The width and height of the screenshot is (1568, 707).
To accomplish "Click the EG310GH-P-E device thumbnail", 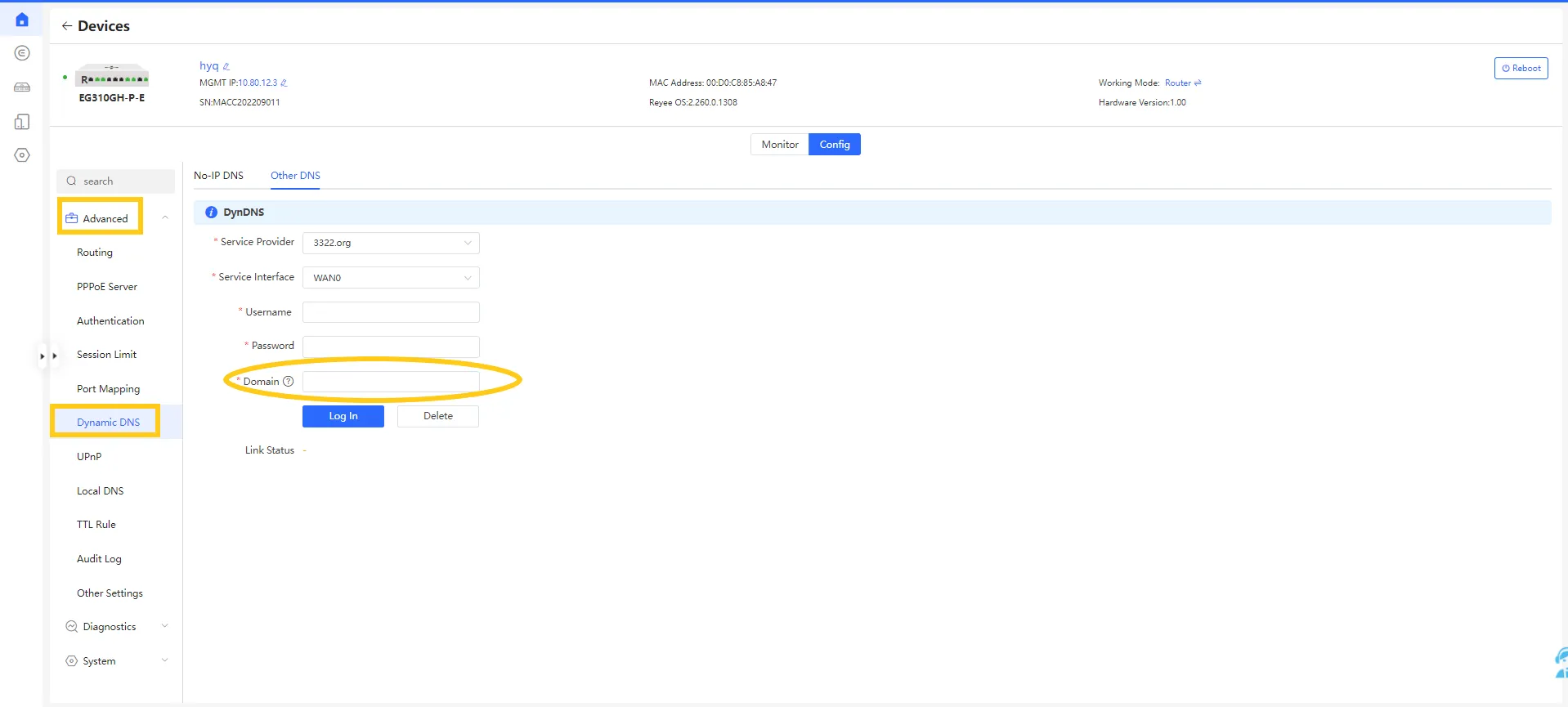I will point(112,76).
